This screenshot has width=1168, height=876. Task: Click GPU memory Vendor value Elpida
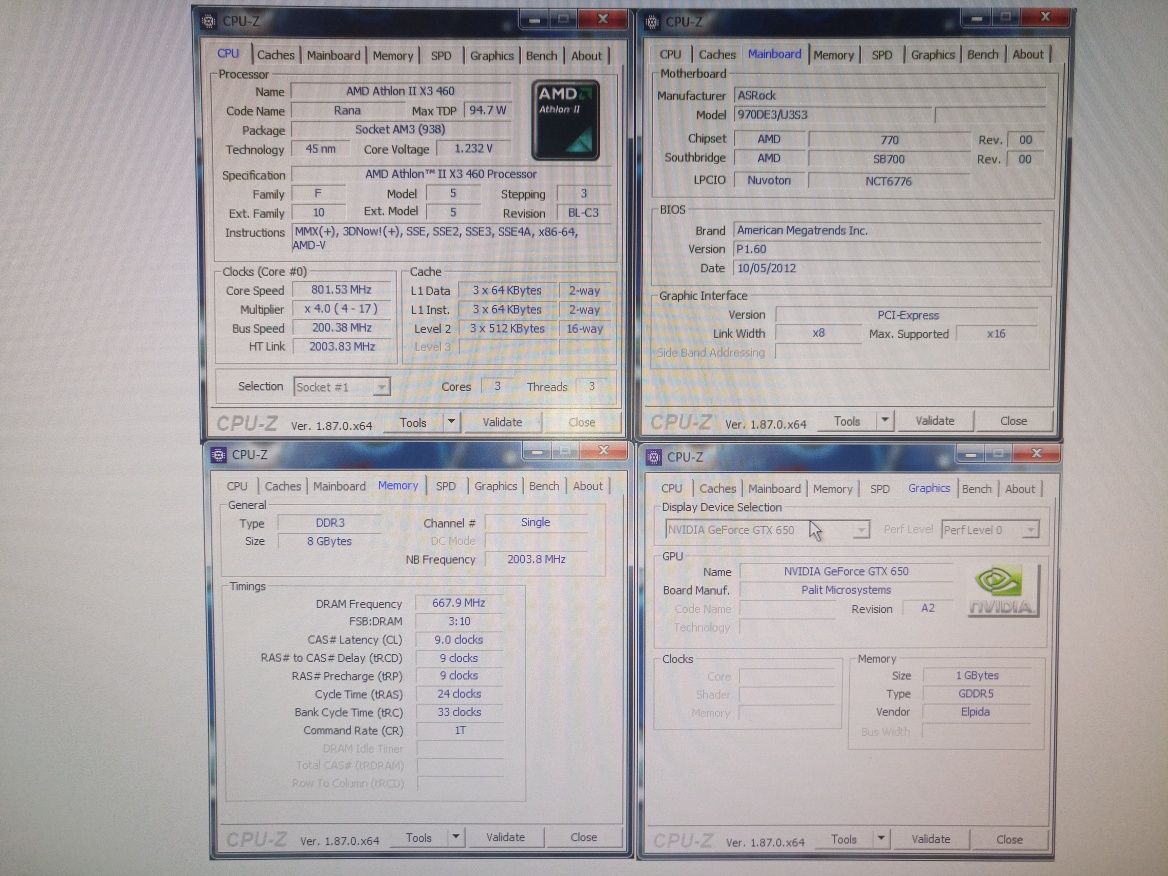tap(976, 712)
